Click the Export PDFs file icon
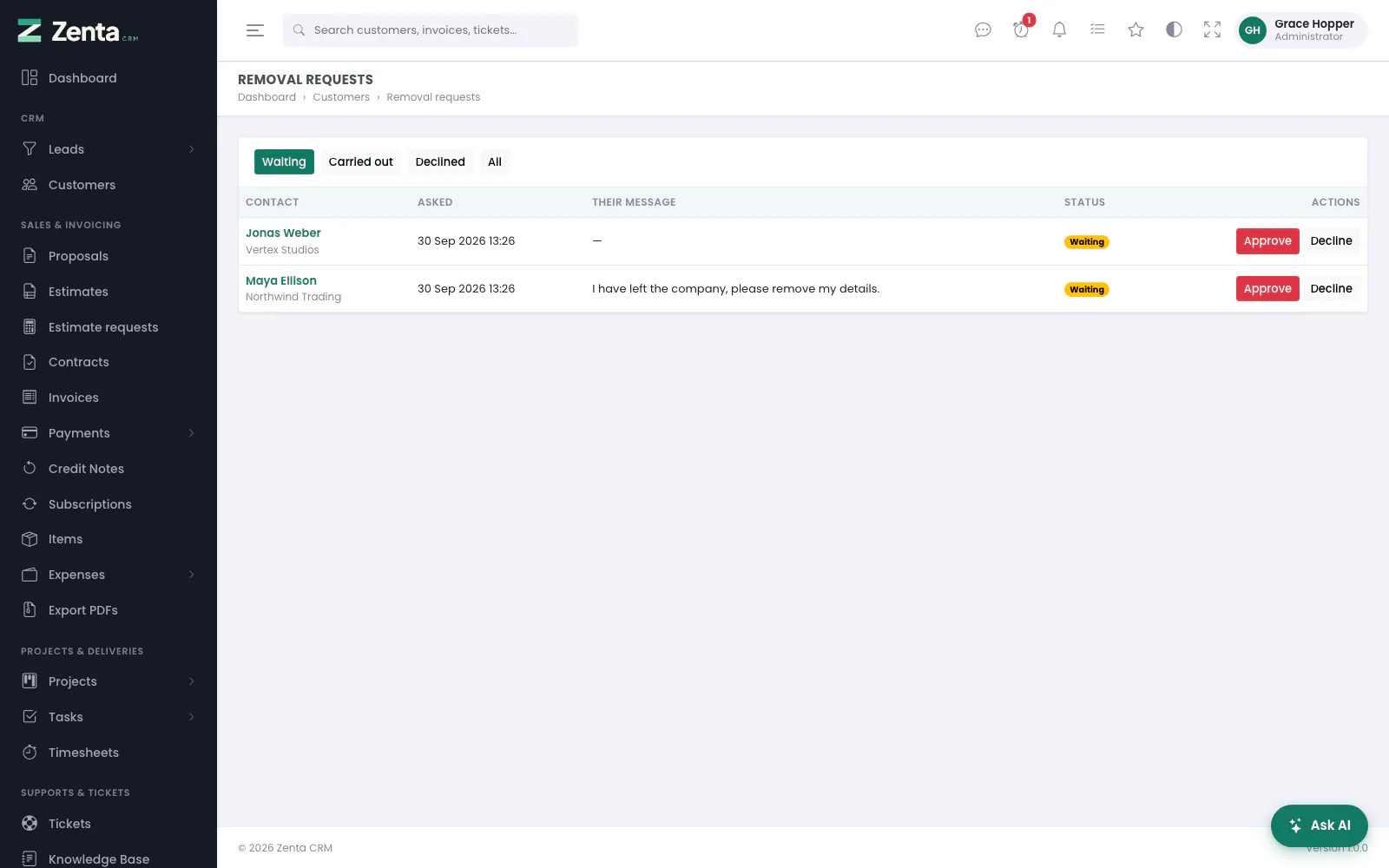 point(30,609)
